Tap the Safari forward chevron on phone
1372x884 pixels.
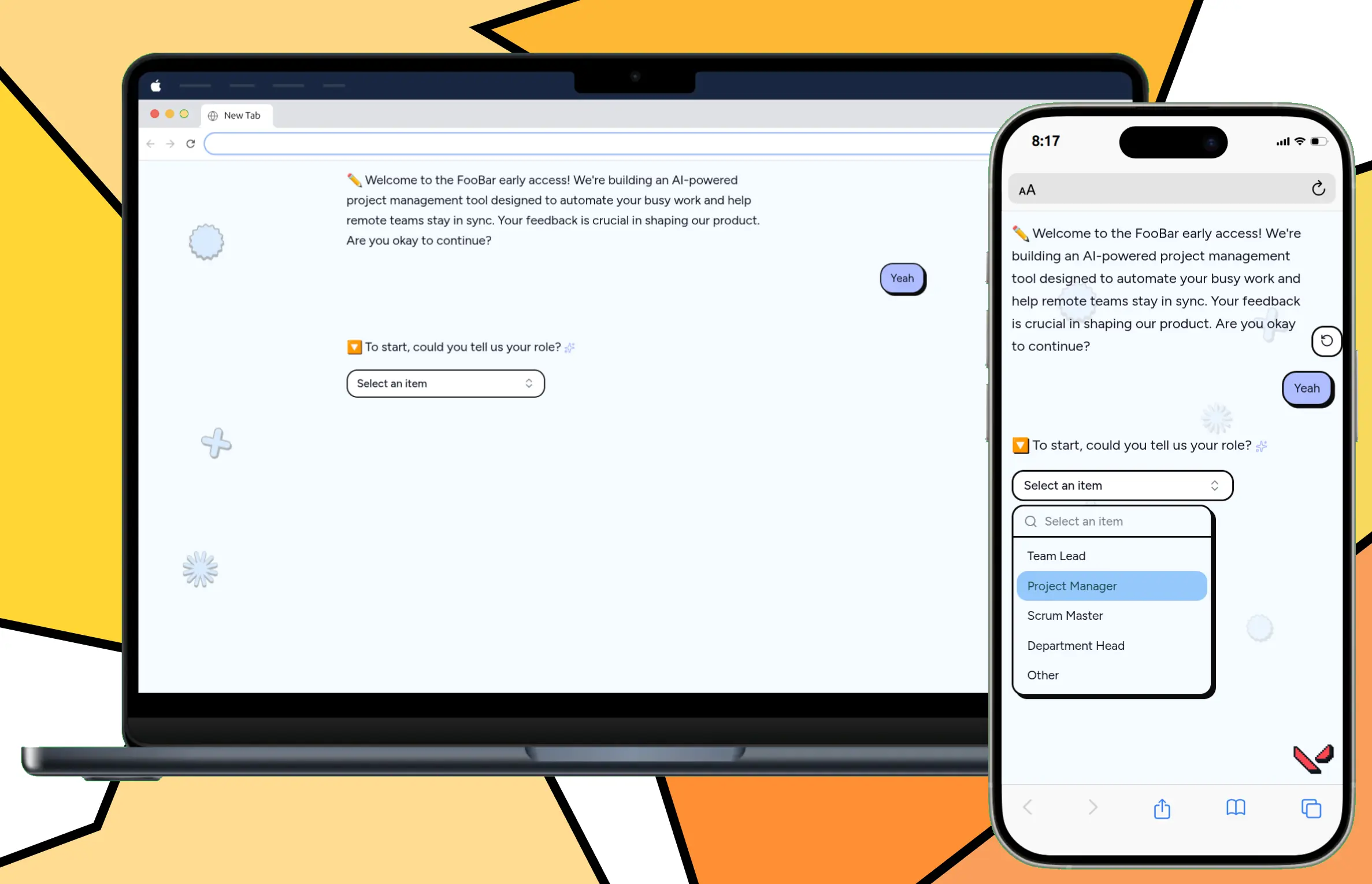click(x=1092, y=807)
